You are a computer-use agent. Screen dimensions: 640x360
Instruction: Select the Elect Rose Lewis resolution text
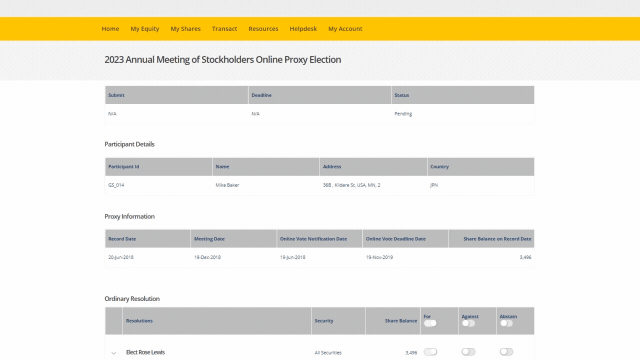point(145,352)
